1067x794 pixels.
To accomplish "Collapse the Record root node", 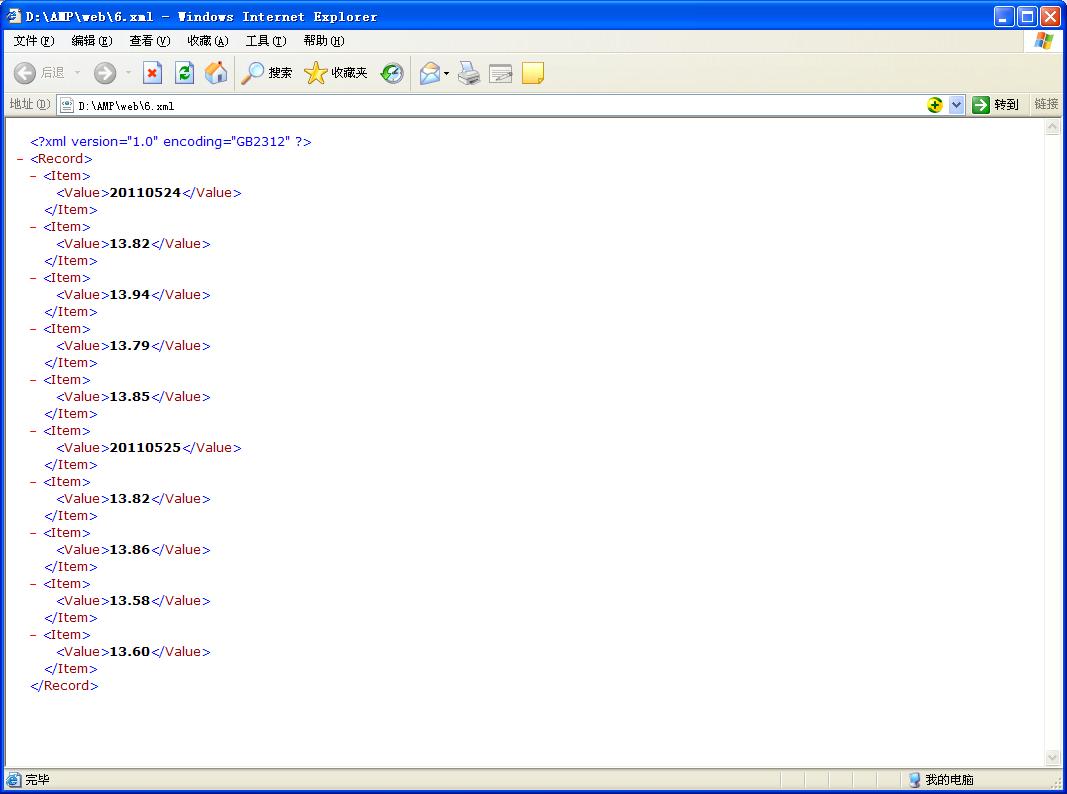I will pyautogui.click(x=20, y=159).
